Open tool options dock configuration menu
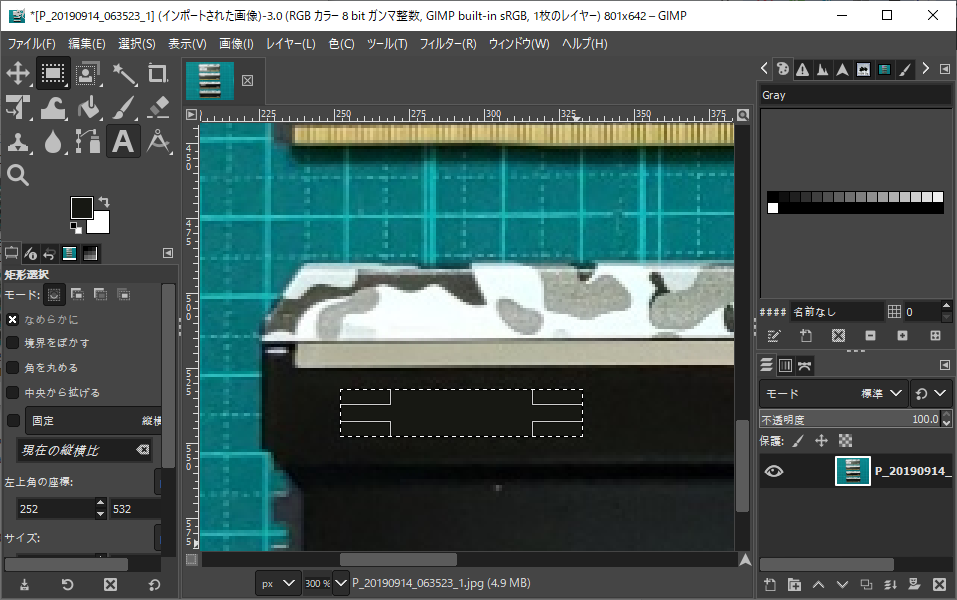Screen dimensions: 957x600 (x=168, y=253)
